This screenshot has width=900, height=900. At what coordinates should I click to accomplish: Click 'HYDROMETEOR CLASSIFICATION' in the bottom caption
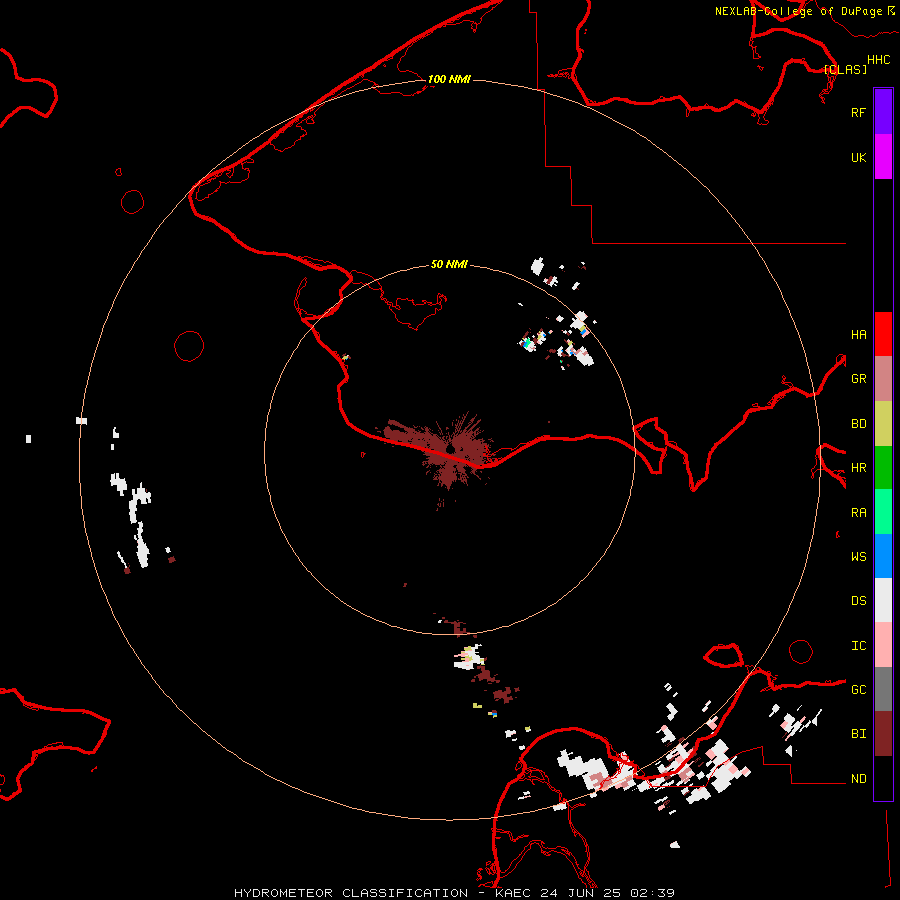click(351, 893)
